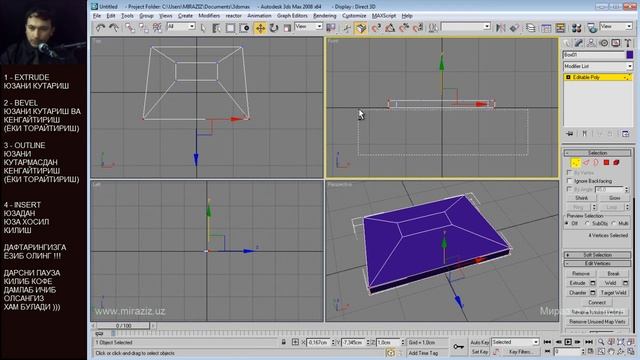Open the Modify command panel tab
640x360 pixels.
pos(578,43)
